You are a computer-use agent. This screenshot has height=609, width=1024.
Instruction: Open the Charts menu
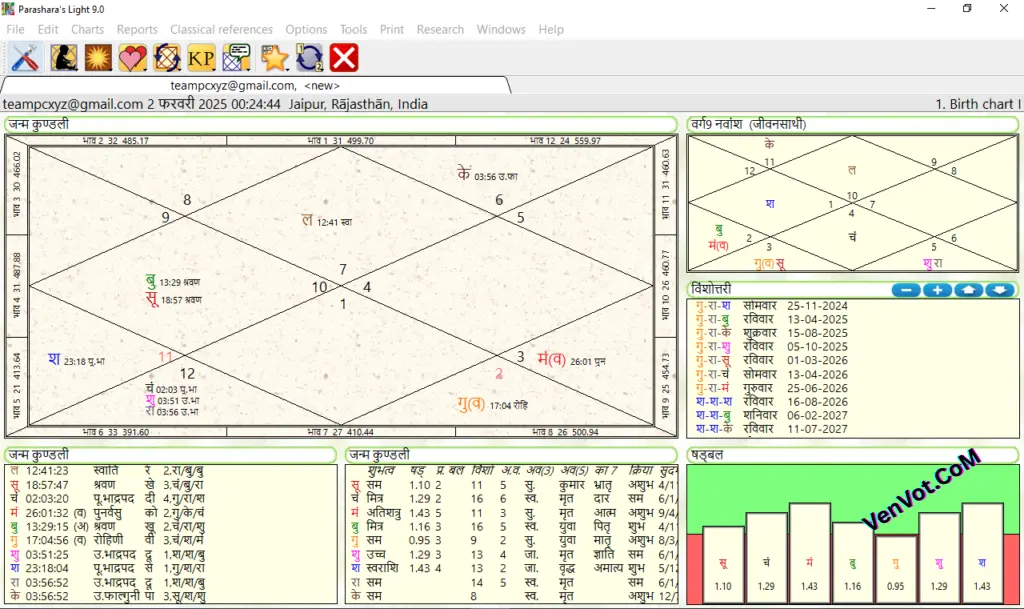pyautogui.click(x=88, y=29)
